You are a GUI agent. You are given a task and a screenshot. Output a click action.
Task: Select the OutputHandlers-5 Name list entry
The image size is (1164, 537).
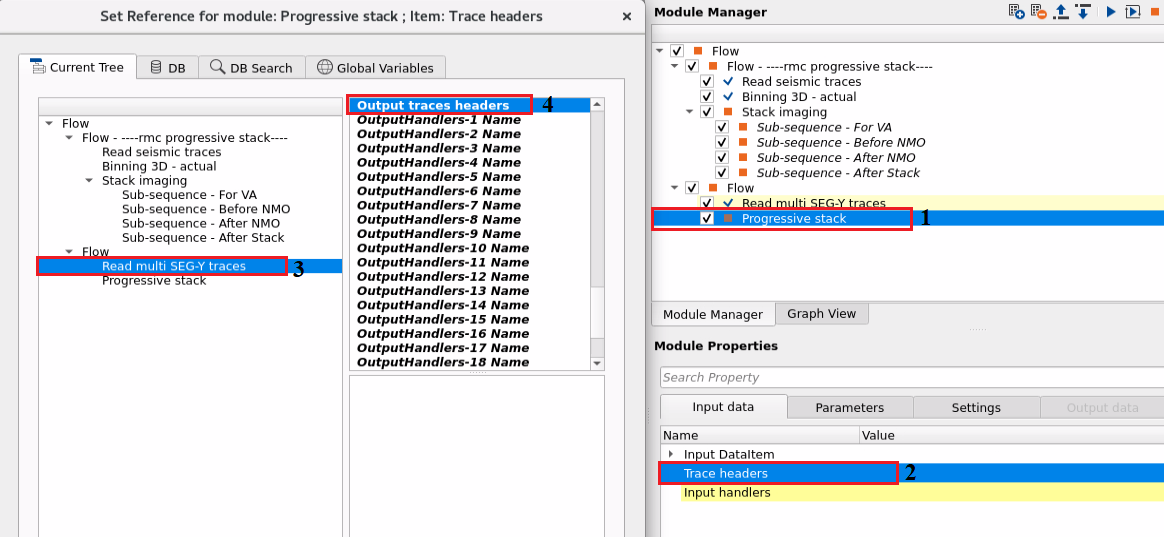point(470,177)
